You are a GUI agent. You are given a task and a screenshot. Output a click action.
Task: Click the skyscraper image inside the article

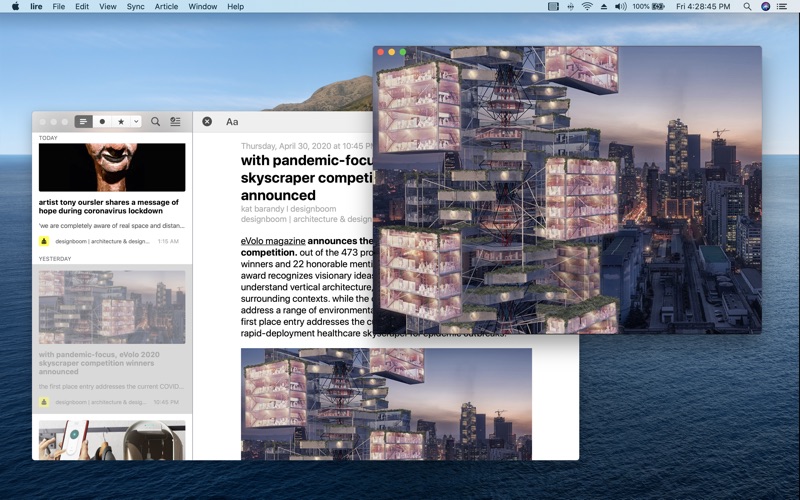coord(386,403)
